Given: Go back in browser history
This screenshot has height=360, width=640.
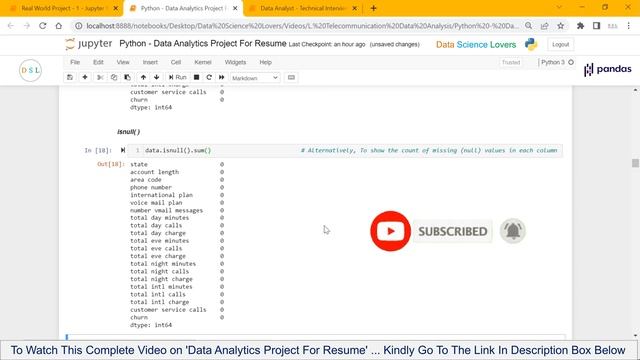Looking at the screenshot, I should [x=11, y=26].
